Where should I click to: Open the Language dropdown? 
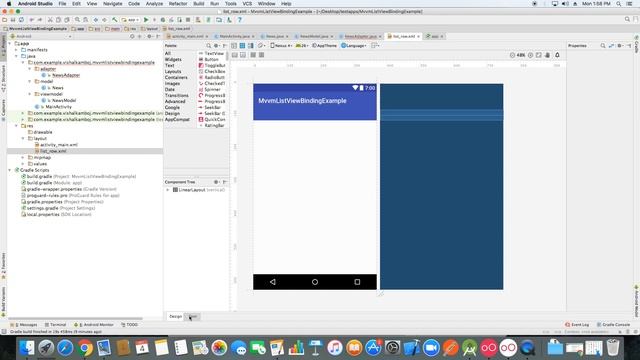coord(353,46)
